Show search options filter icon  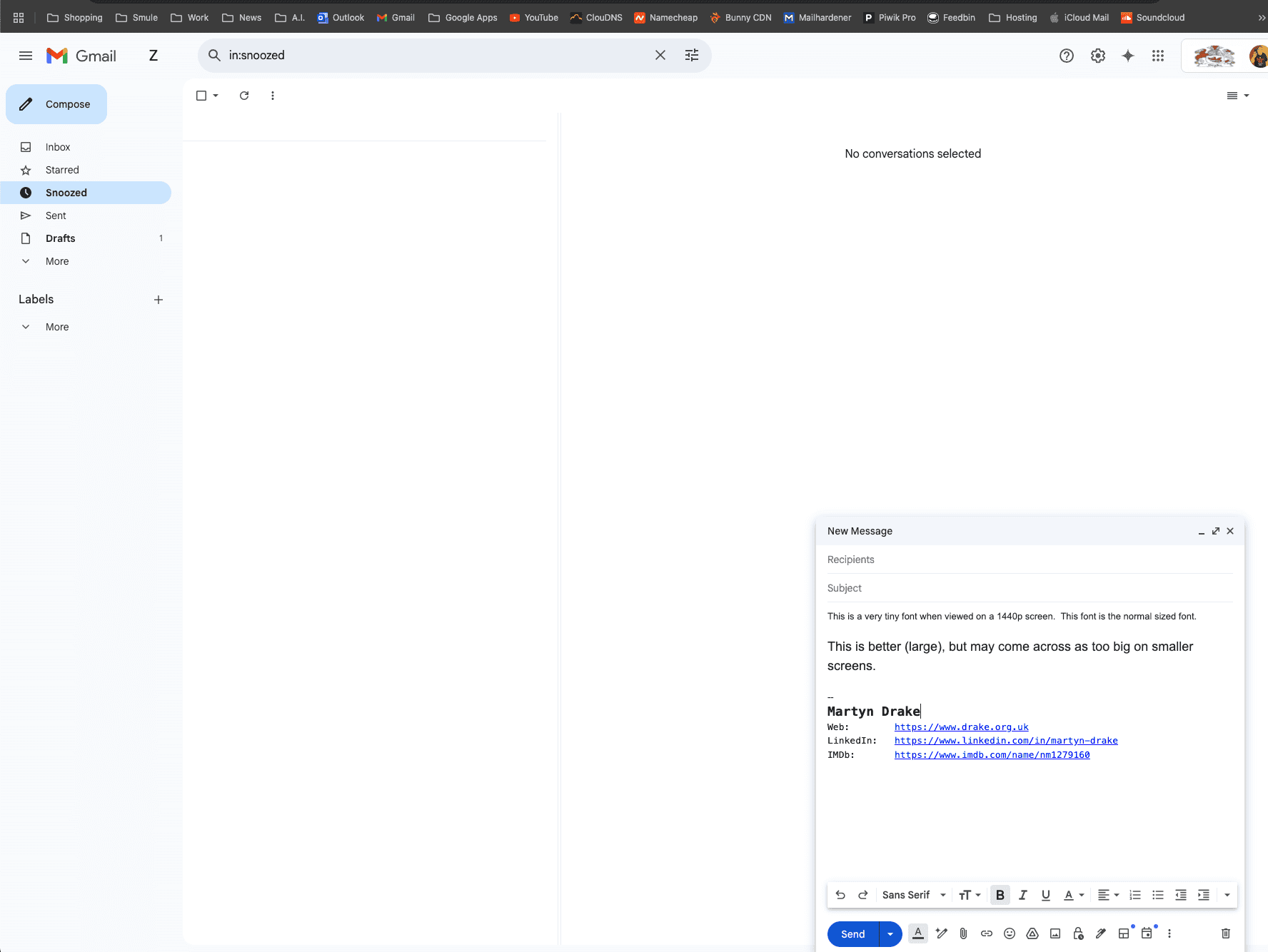[x=692, y=55]
